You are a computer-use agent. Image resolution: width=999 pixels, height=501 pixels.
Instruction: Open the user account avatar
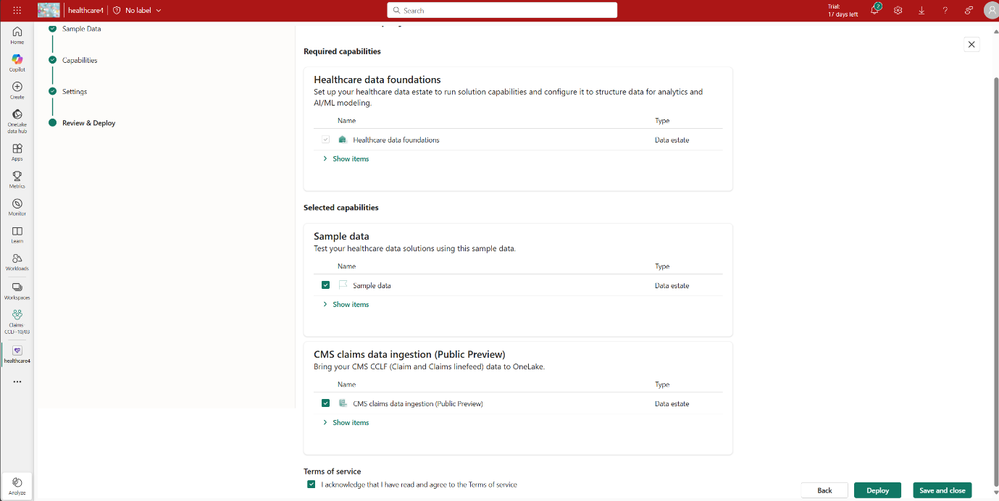pyautogui.click(x=991, y=10)
